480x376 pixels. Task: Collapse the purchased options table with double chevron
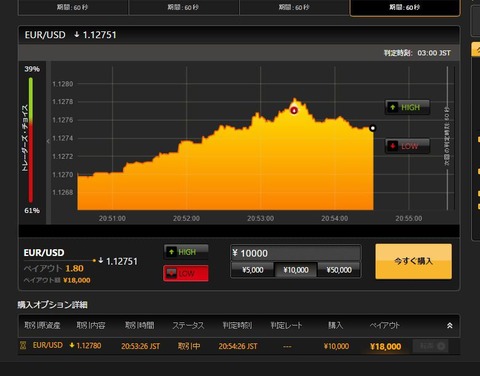point(450,326)
